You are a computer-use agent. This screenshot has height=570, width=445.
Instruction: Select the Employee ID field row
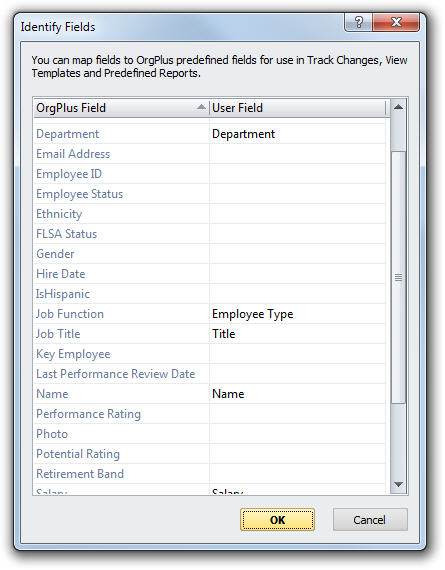tap(209, 174)
